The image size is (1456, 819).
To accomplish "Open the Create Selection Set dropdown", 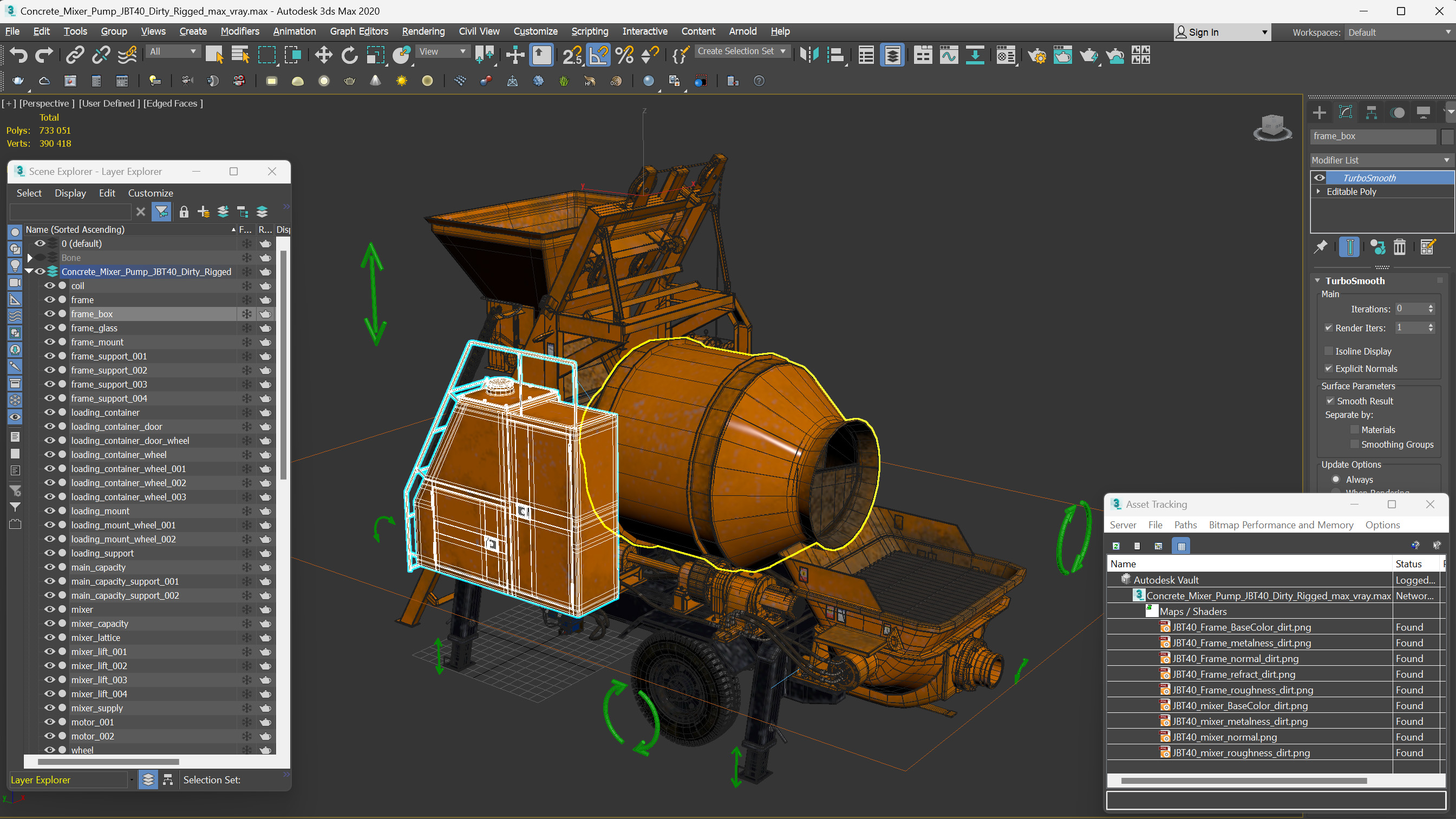I will click(x=742, y=51).
